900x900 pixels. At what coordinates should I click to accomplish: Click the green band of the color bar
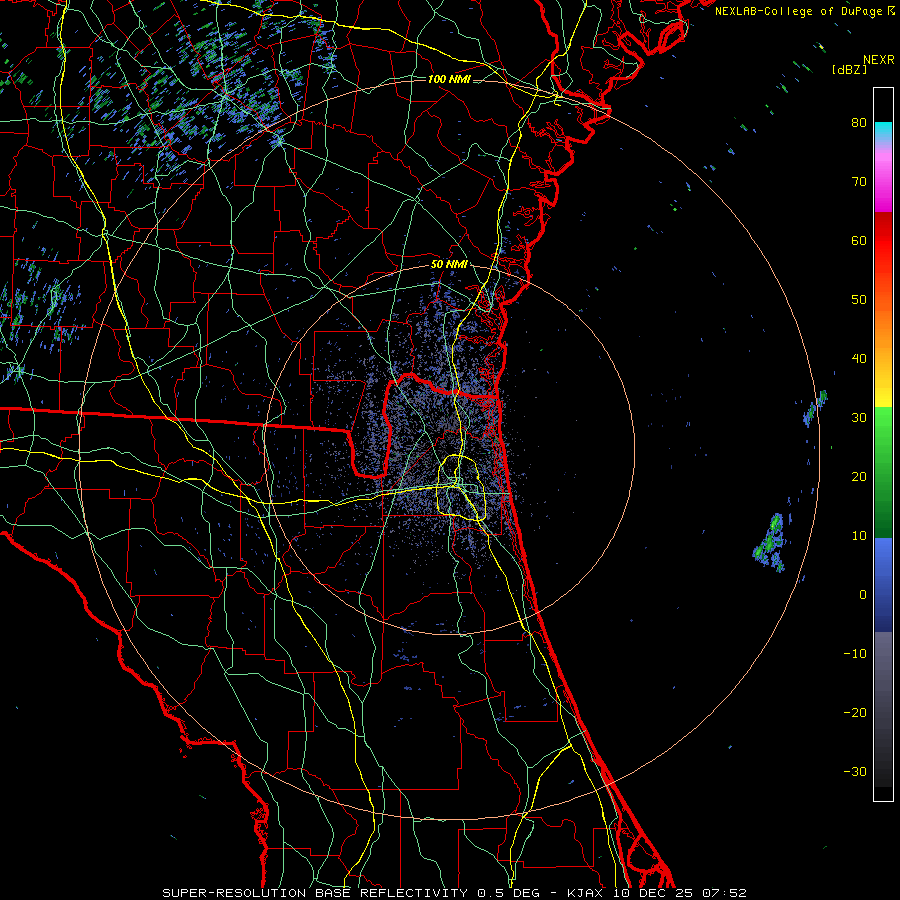point(883,472)
